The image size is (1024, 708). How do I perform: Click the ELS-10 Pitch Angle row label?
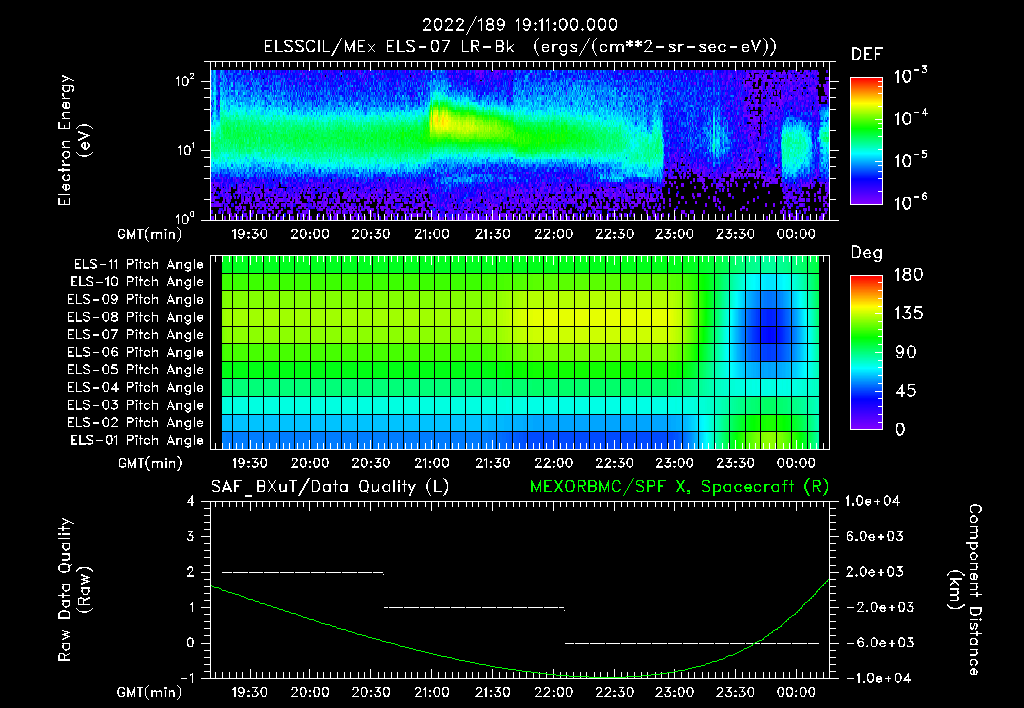click(x=137, y=282)
